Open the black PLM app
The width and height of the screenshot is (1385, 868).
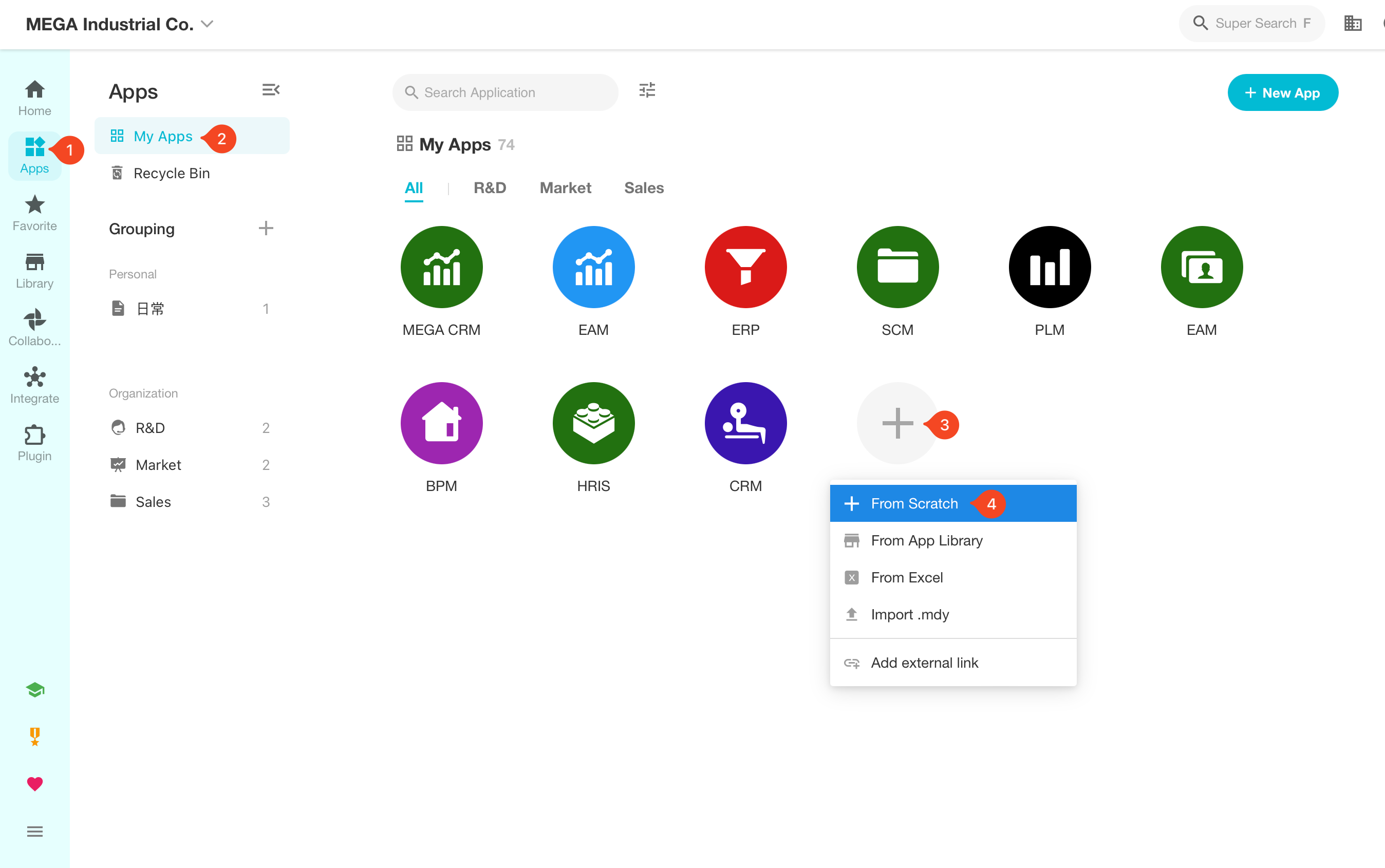point(1049,267)
